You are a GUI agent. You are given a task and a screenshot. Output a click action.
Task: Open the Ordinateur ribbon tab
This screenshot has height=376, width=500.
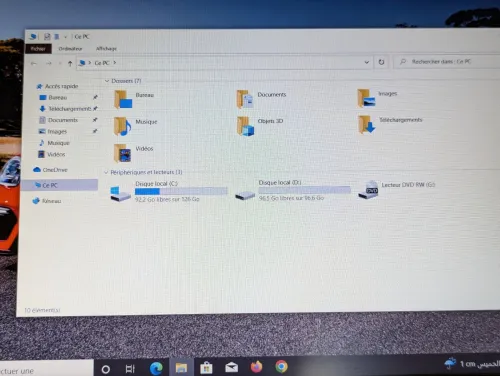pyautogui.click(x=70, y=49)
